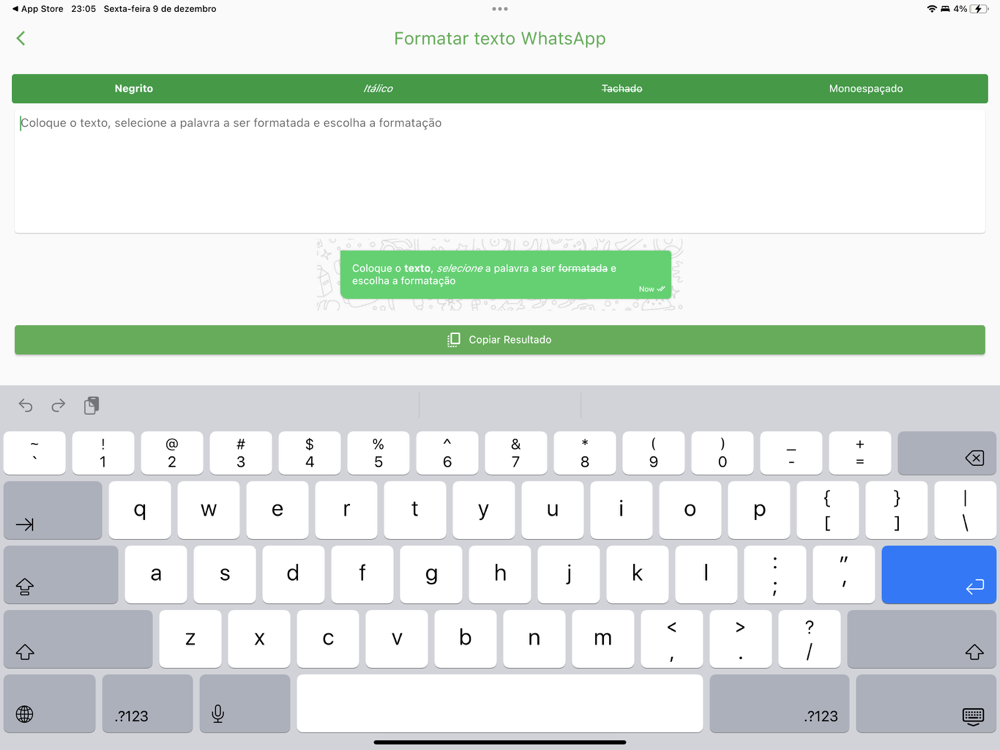
Task: Tap the right shift key
Action: (x=922, y=639)
